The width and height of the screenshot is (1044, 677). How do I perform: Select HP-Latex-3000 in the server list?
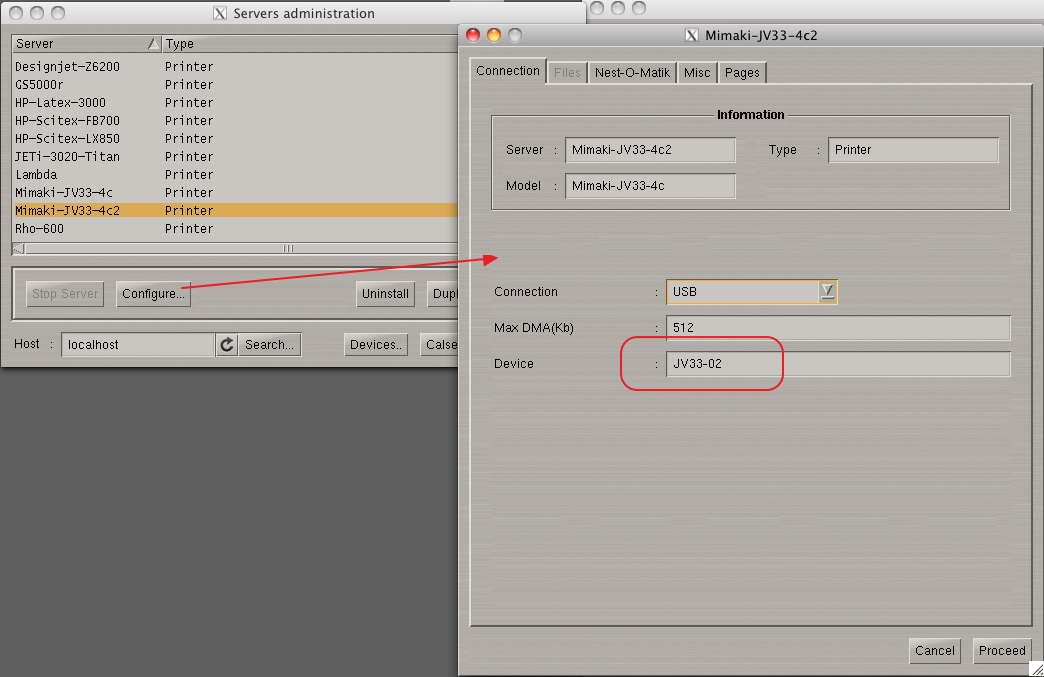(60, 103)
